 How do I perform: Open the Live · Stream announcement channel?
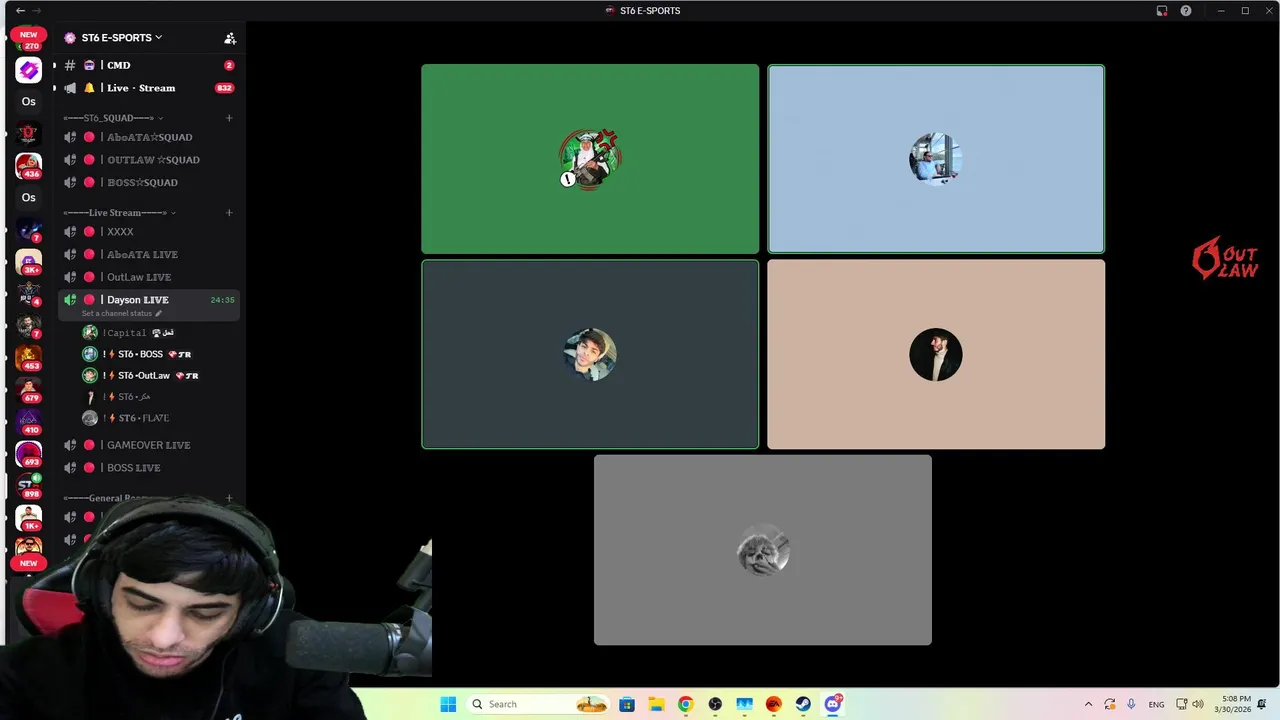(x=148, y=88)
